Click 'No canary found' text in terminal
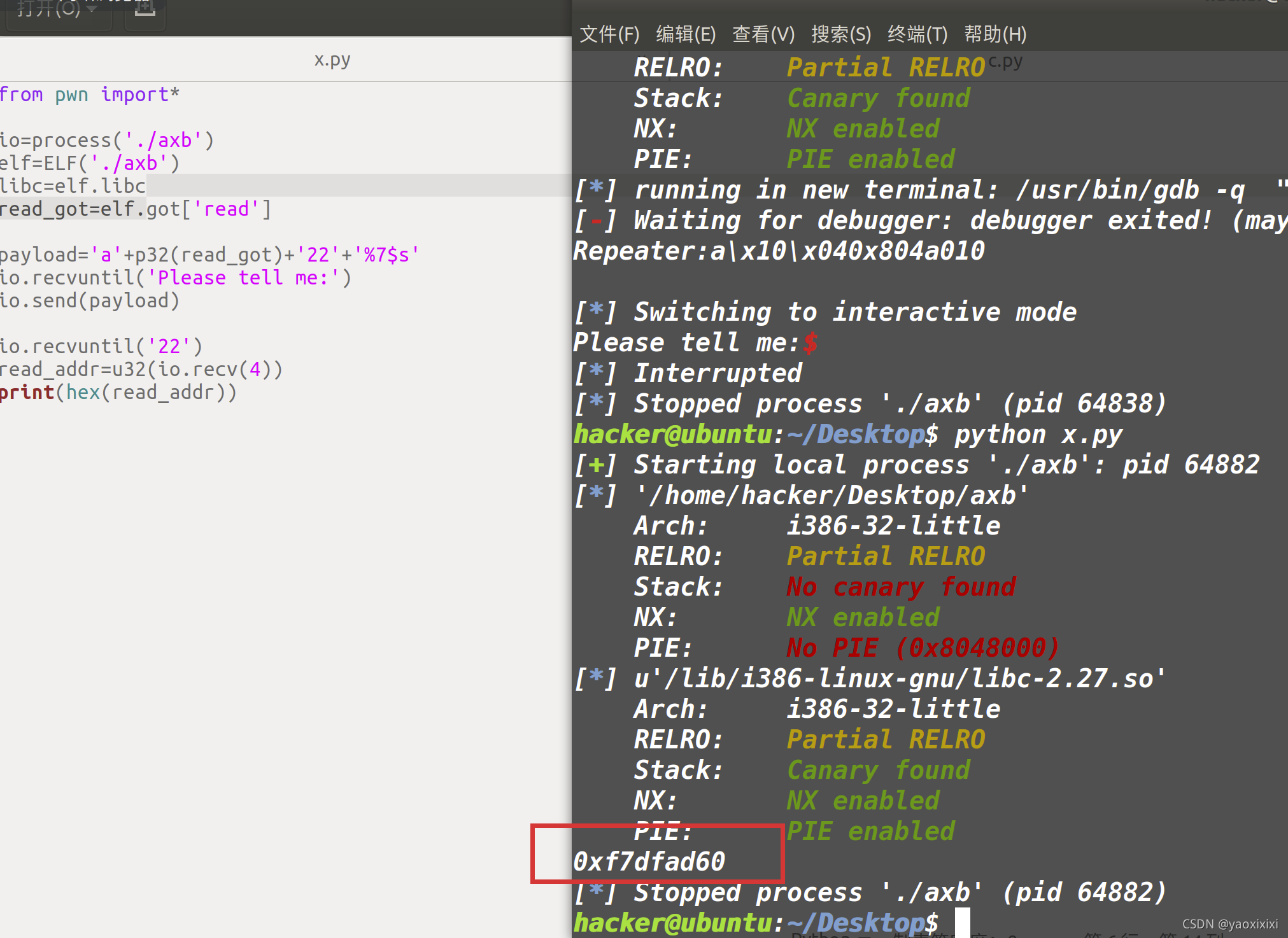The width and height of the screenshot is (1288, 938). pyautogui.click(x=900, y=587)
